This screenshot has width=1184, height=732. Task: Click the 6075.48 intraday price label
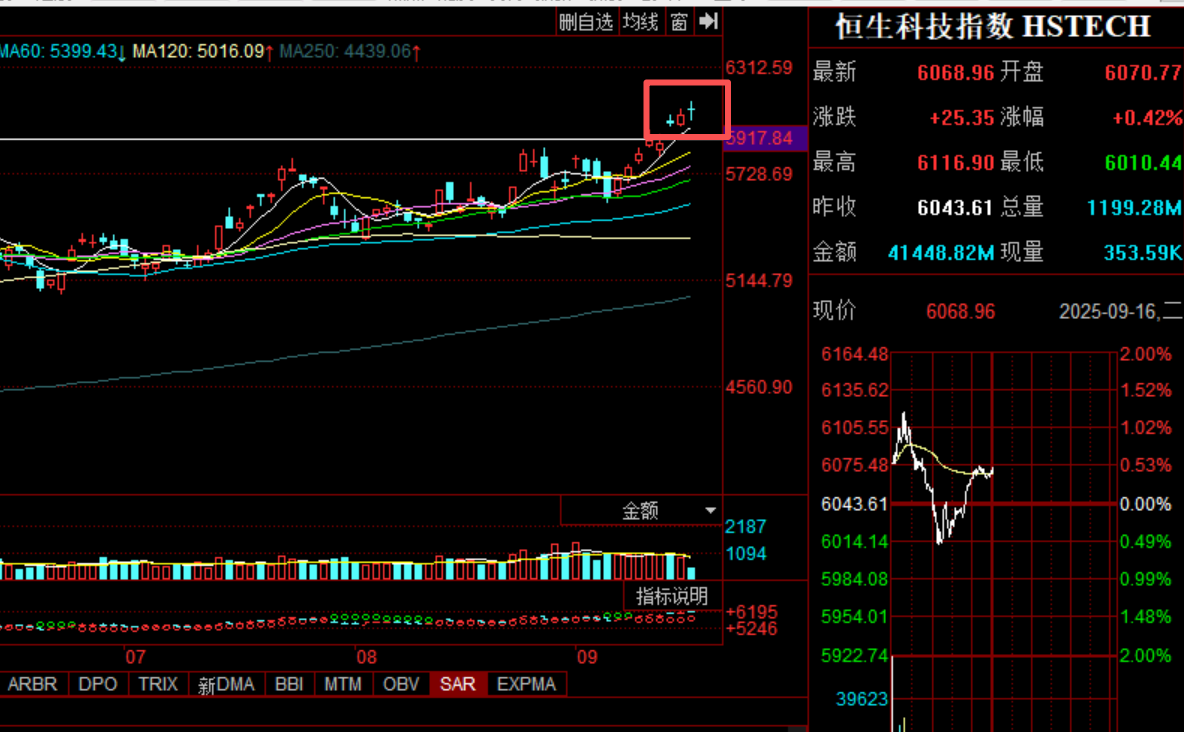(x=855, y=465)
